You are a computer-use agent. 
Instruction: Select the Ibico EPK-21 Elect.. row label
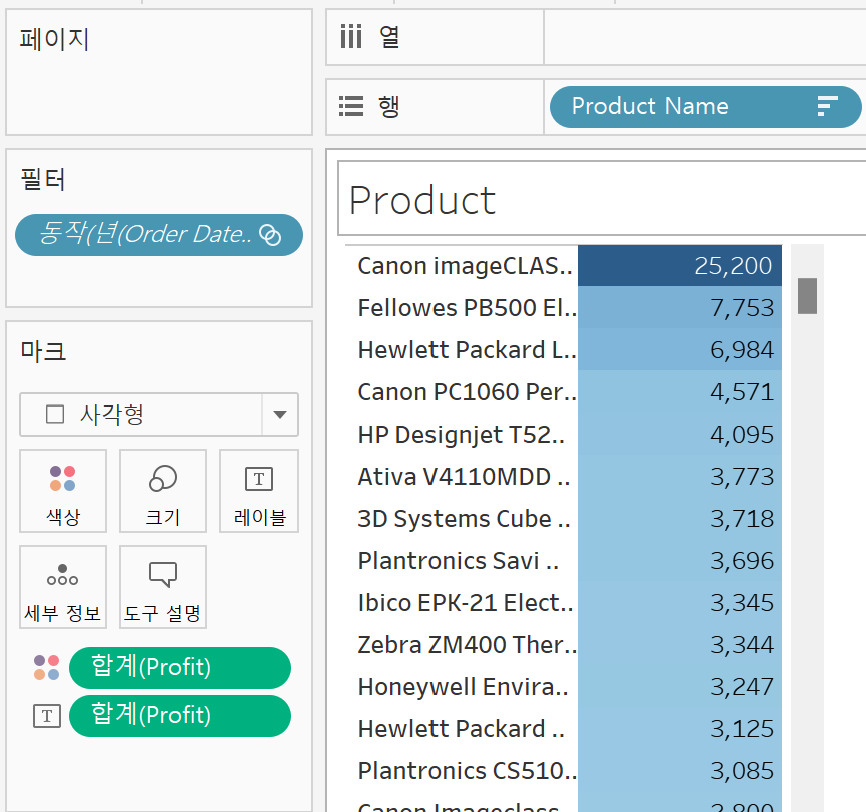(x=465, y=603)
